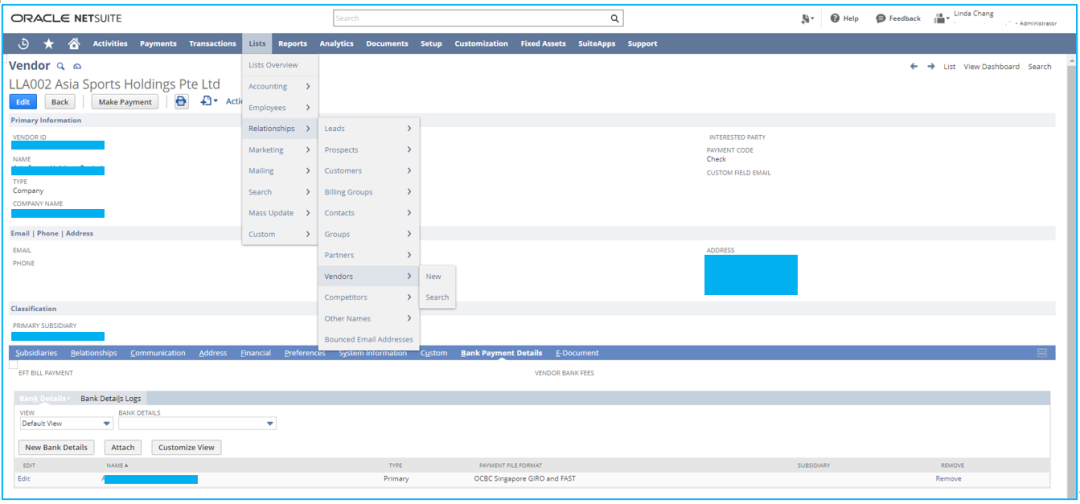Open the recent records clock icon
The height and width of the screenshot is (504, 1080).
(23, 43)
